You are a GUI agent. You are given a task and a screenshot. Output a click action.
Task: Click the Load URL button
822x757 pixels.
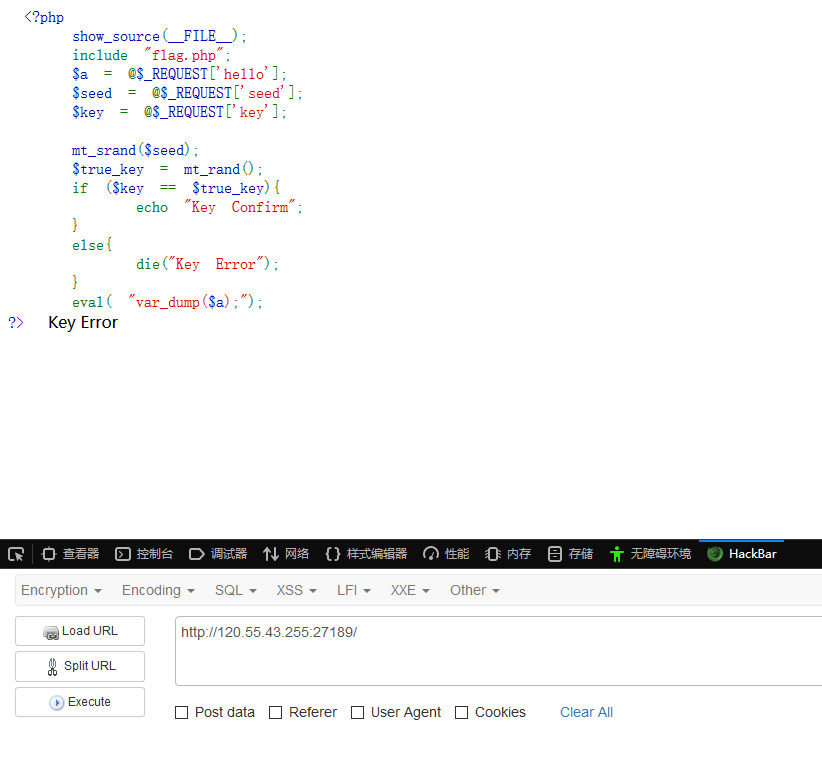pos(80,631)
